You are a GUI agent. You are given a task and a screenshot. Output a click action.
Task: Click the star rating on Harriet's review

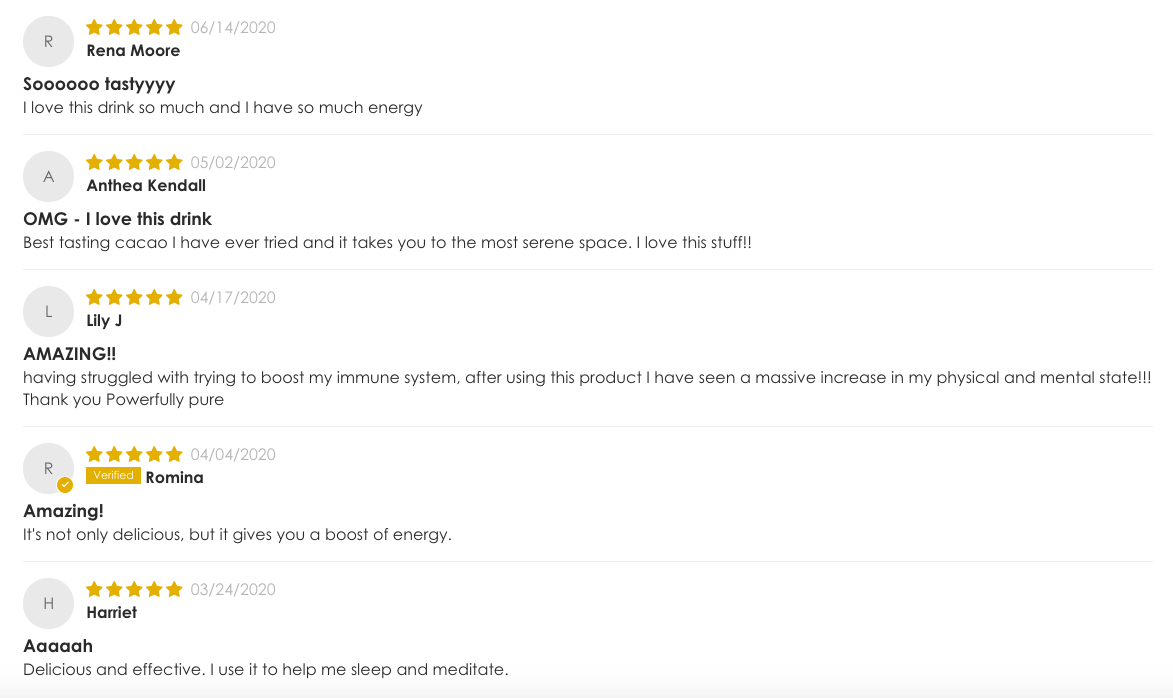pos(134,590)
